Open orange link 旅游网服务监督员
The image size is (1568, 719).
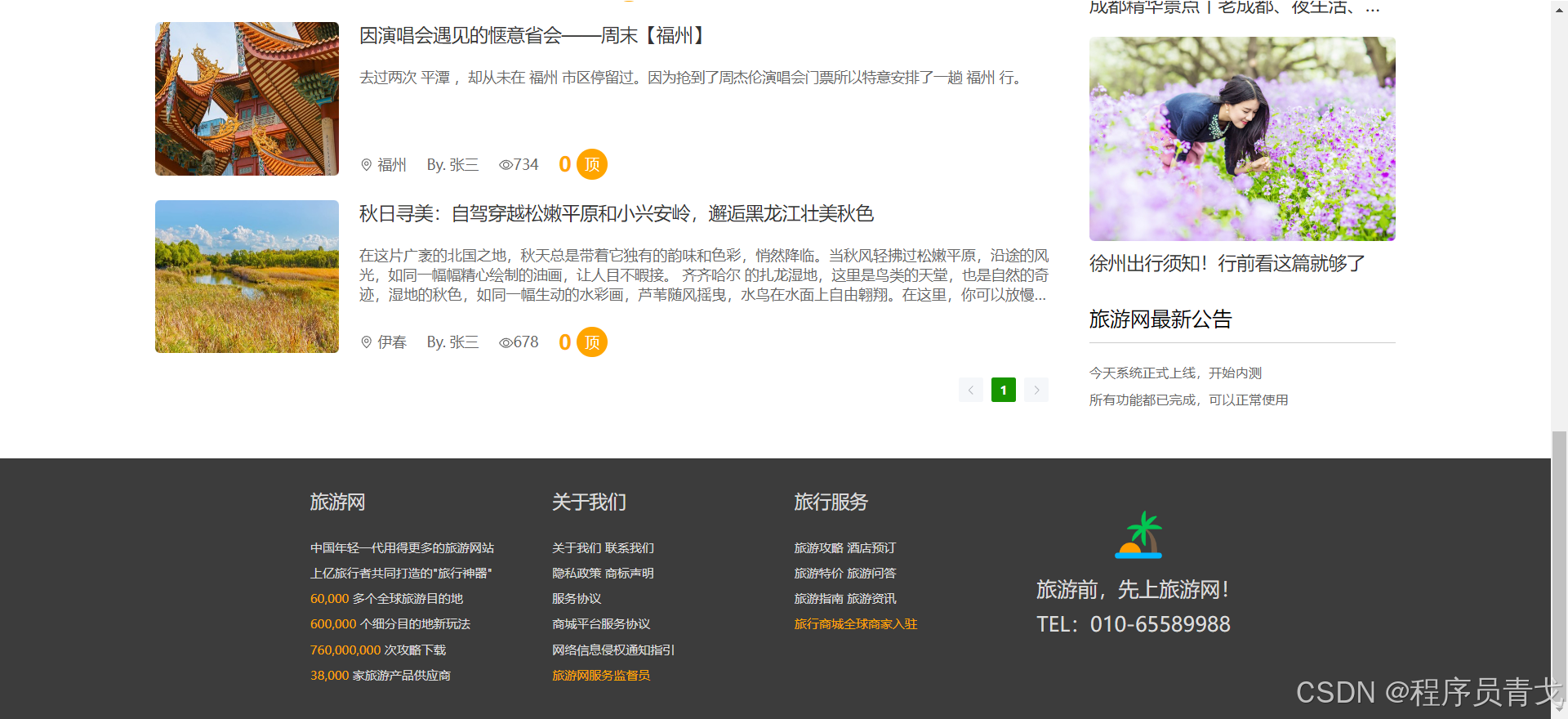[x=601, y=676]
